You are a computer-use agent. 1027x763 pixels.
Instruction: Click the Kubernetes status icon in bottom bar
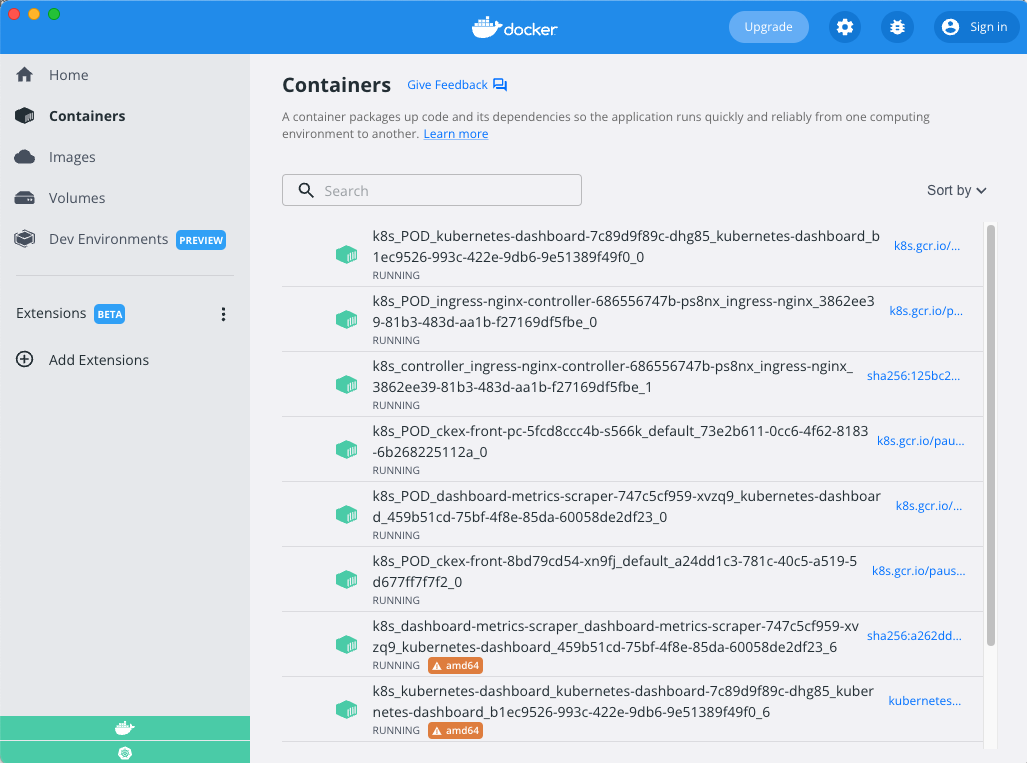(x=125, y=753)
